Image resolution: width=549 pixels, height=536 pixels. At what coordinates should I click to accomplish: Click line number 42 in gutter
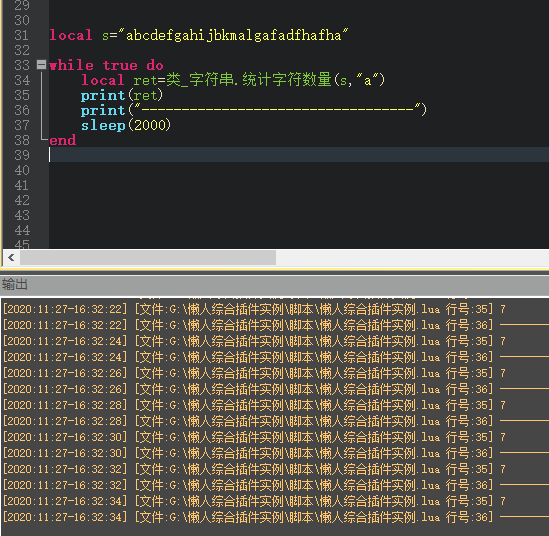(22, 200)
